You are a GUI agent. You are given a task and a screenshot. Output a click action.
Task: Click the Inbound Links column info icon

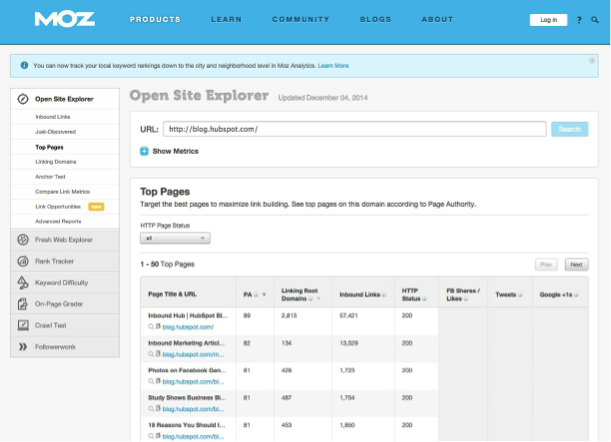pos(384,295)
